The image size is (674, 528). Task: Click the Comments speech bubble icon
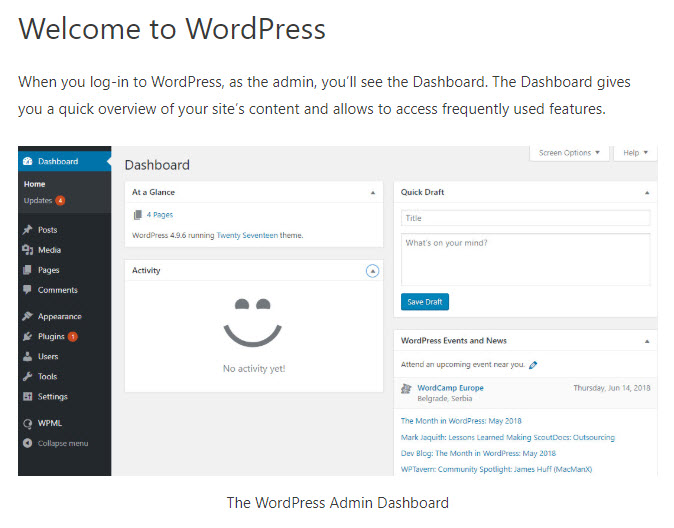coord(27,290)
